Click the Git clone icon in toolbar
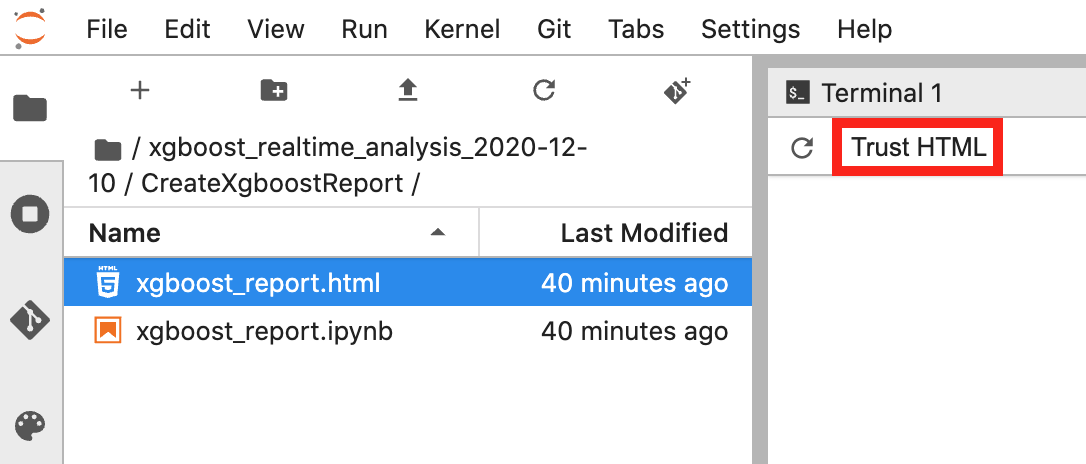Image resolution: width=1086 pixels, height=464 pixels. [x=677, y=91]
